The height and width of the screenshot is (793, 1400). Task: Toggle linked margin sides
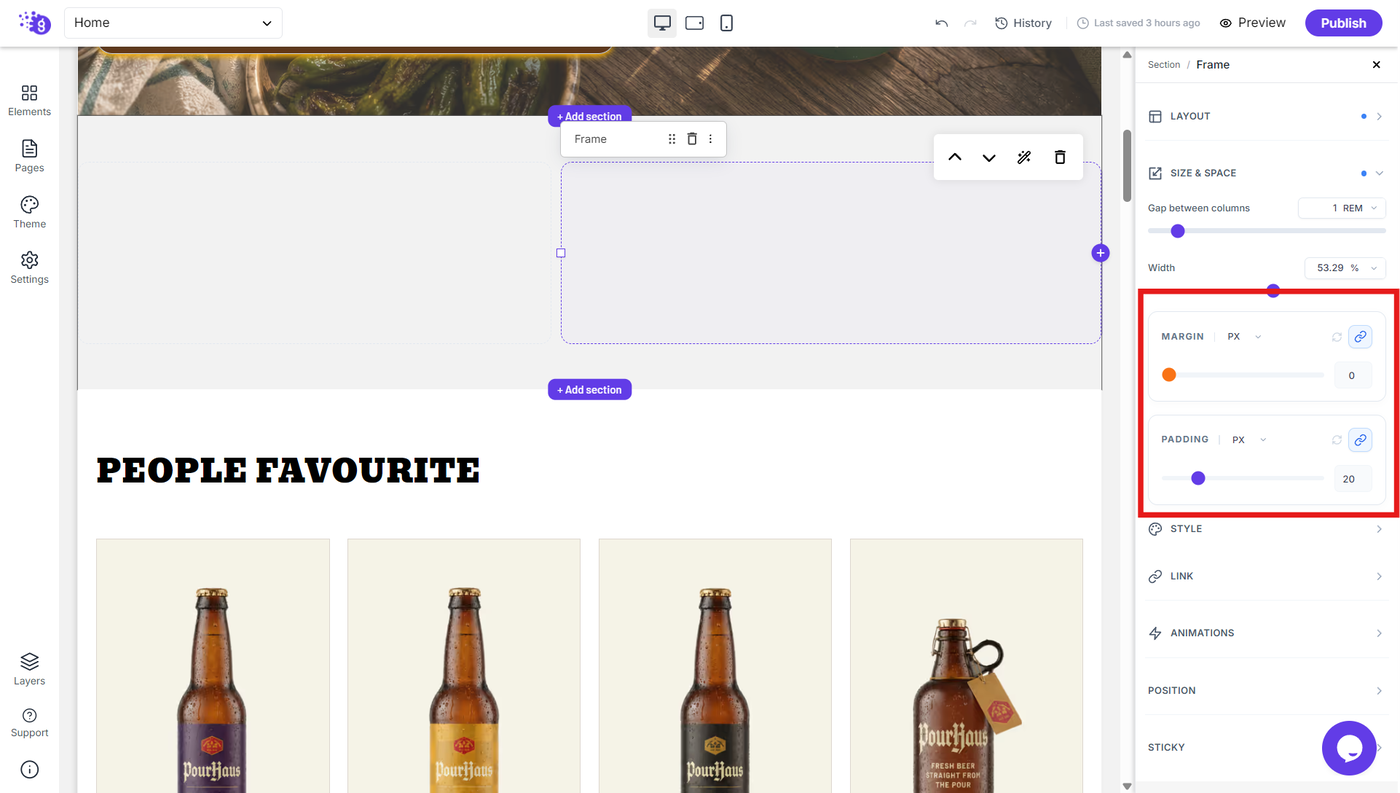(1360, 337)
